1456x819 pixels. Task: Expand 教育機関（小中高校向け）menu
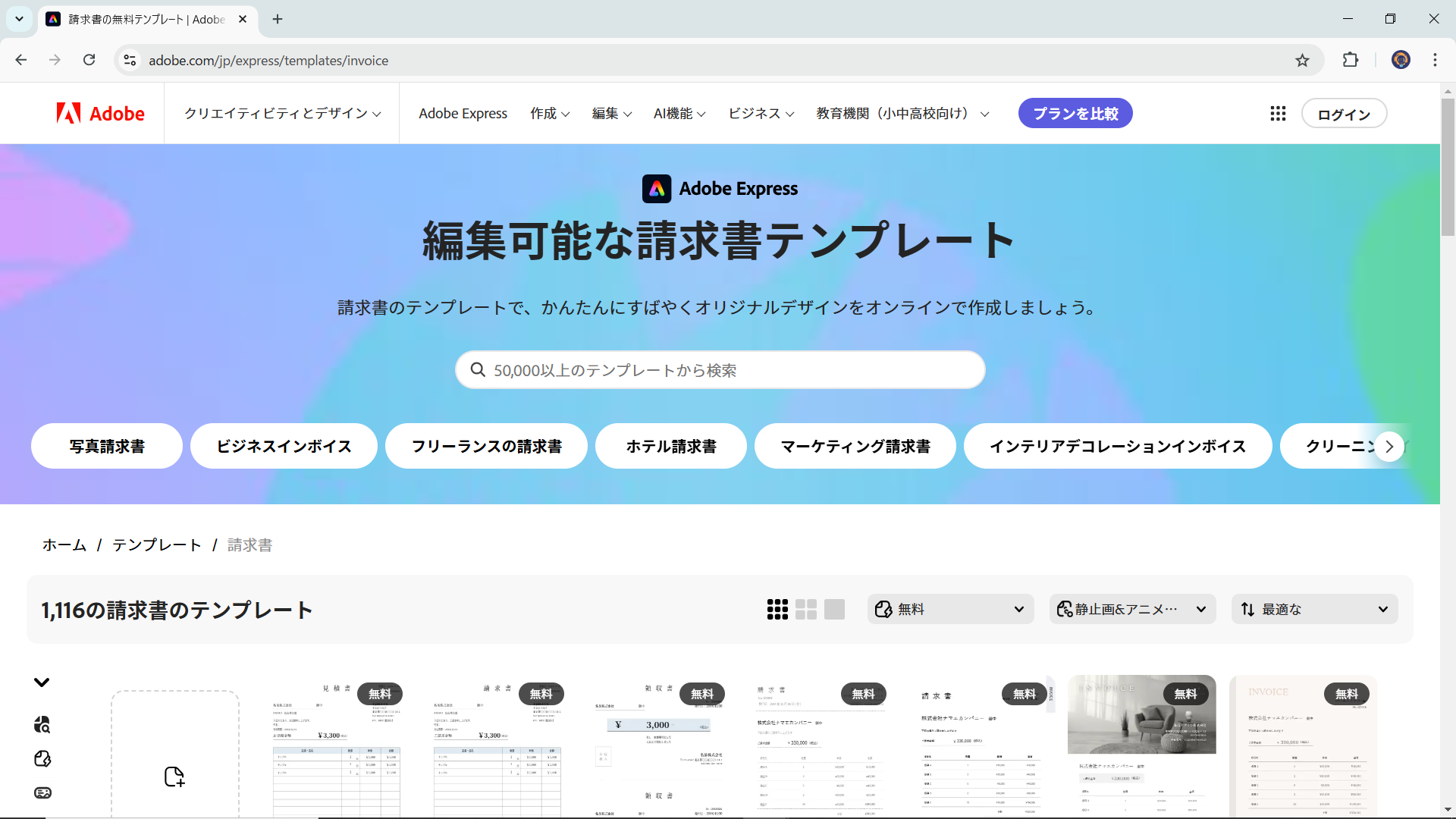click(x=902, y=114)
